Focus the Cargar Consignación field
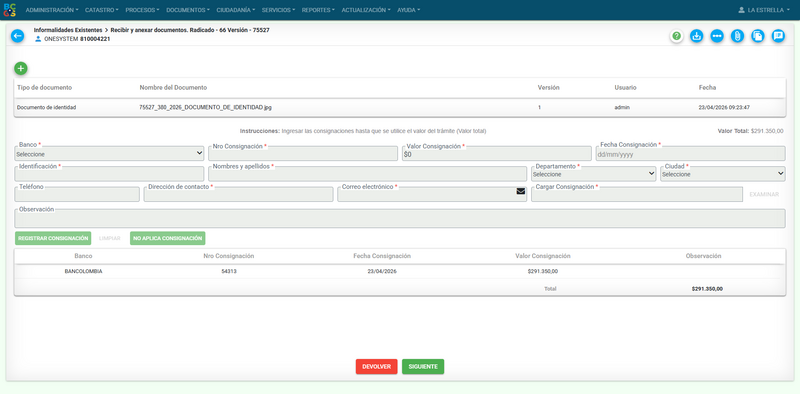800x394 pixels. click(x=637, y=194)
